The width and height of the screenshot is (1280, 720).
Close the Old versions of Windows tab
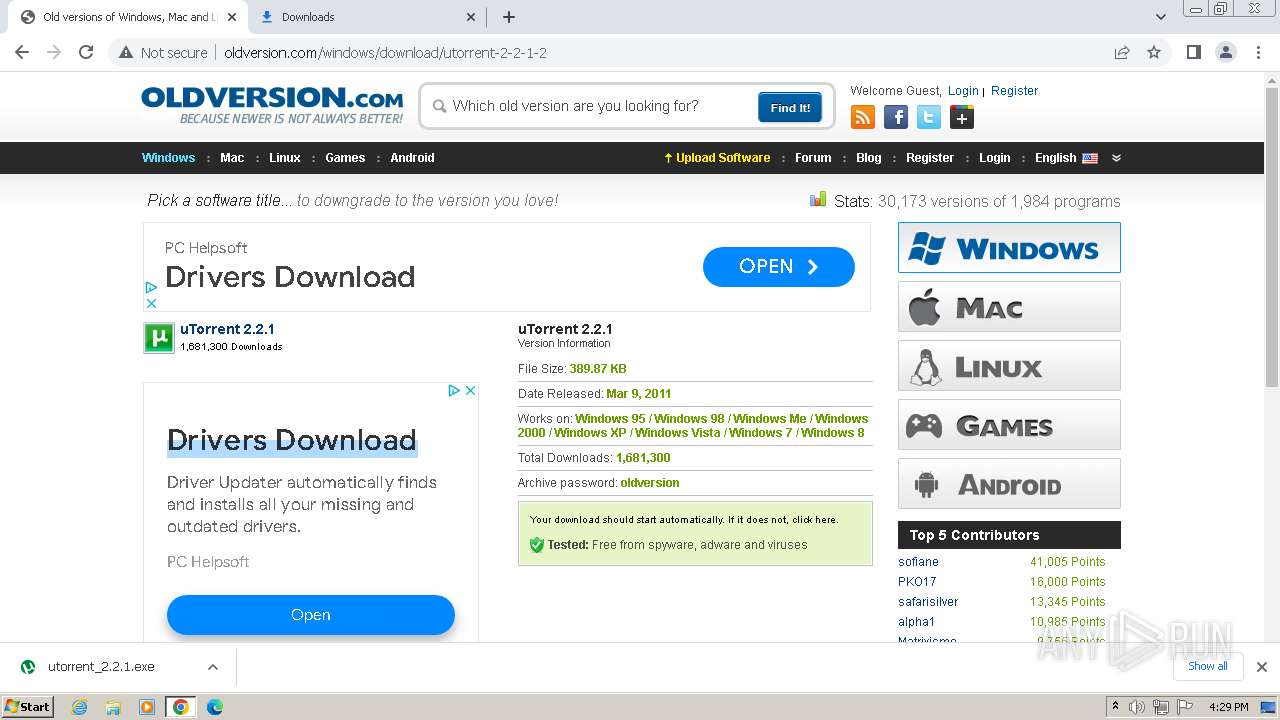(x=232, y=17)
